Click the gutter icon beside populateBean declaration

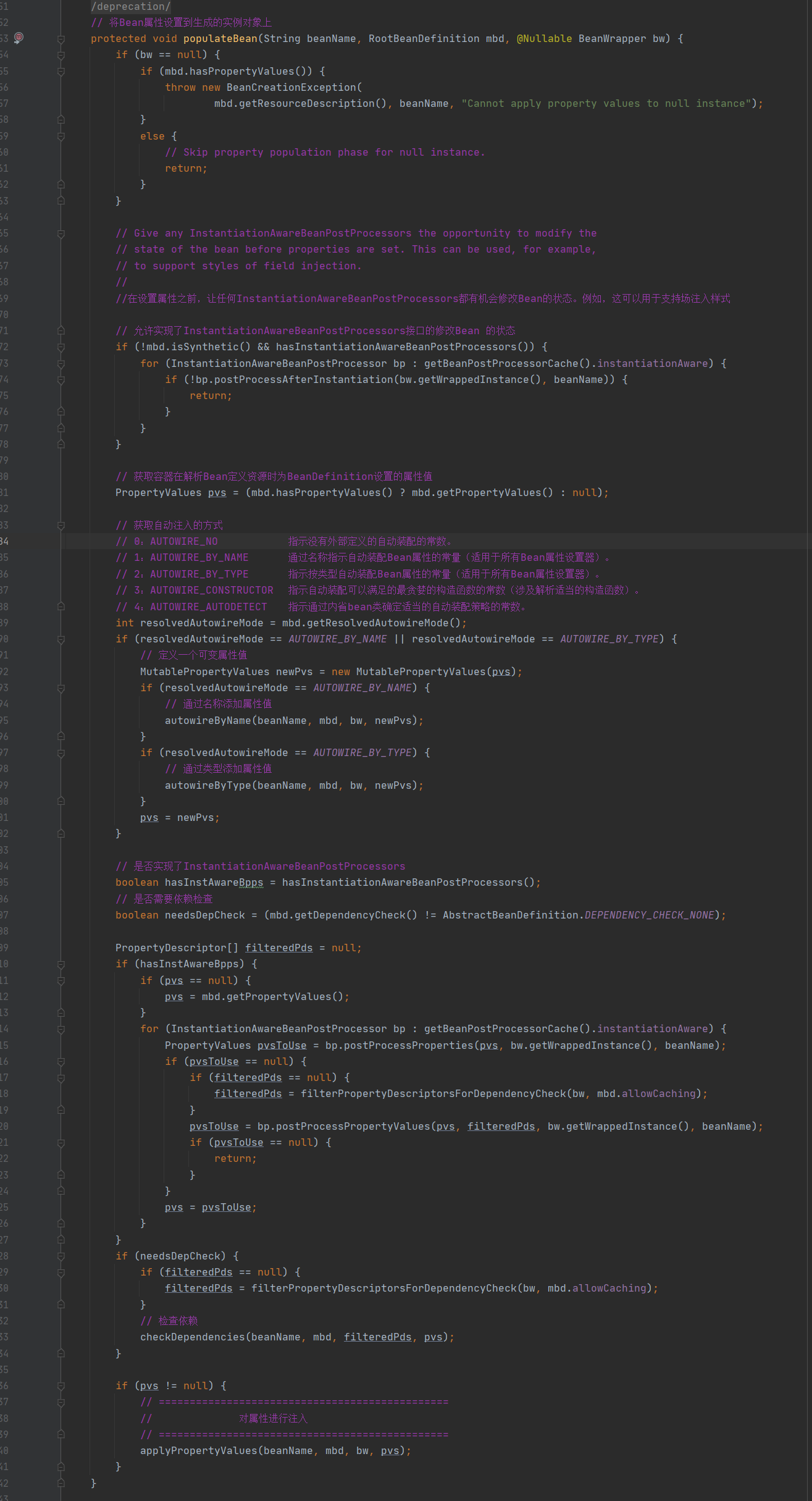click(x=19, y=38)
